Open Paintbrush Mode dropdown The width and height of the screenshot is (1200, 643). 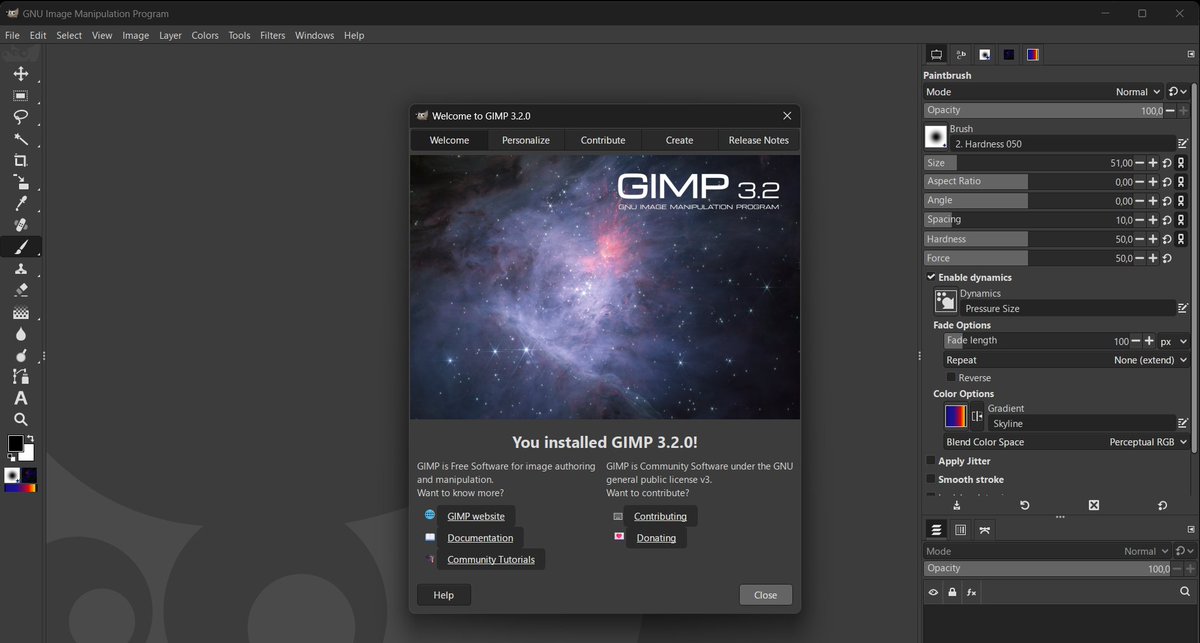(1045, 91)
